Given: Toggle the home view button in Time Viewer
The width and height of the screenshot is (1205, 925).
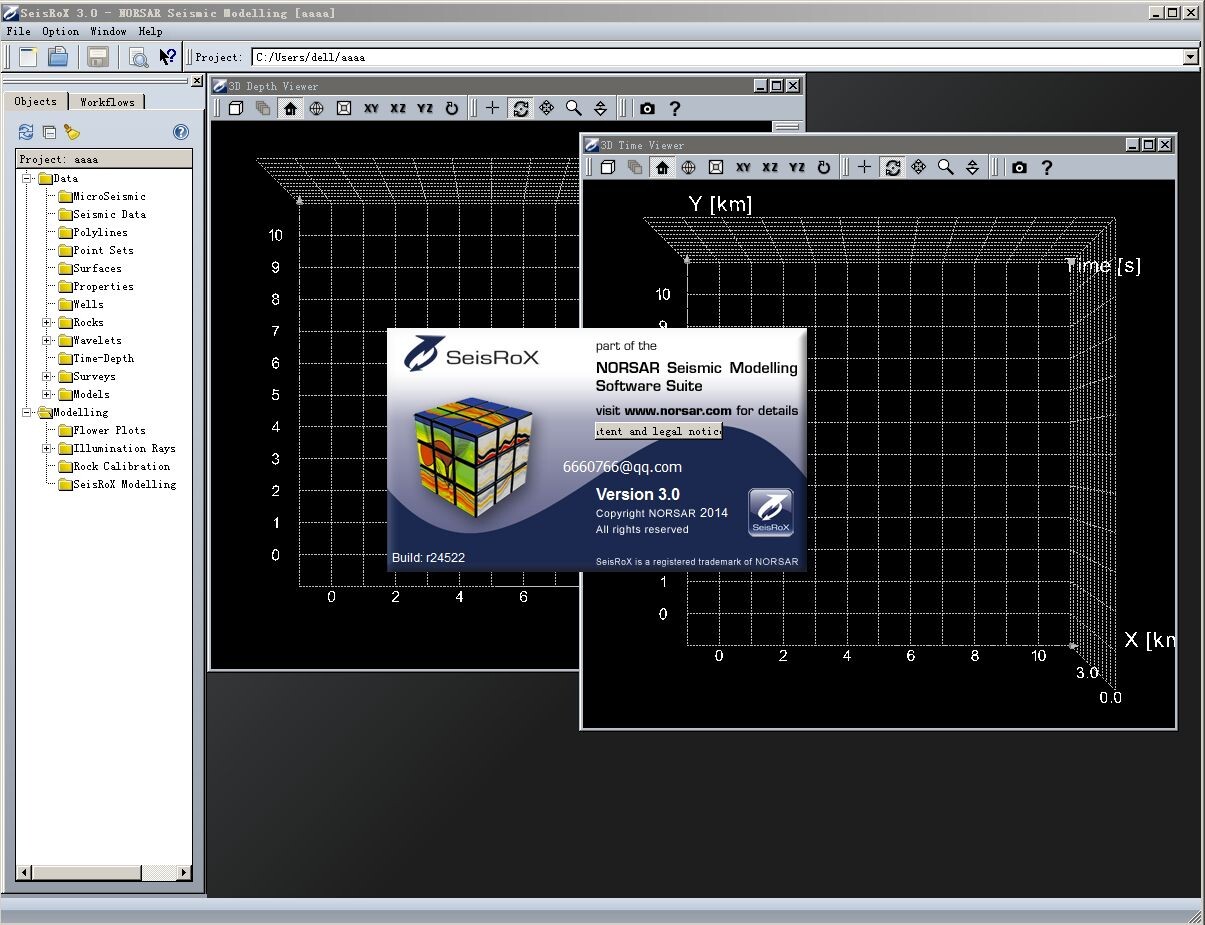Looking at the screenshot, I should (662, 167).
